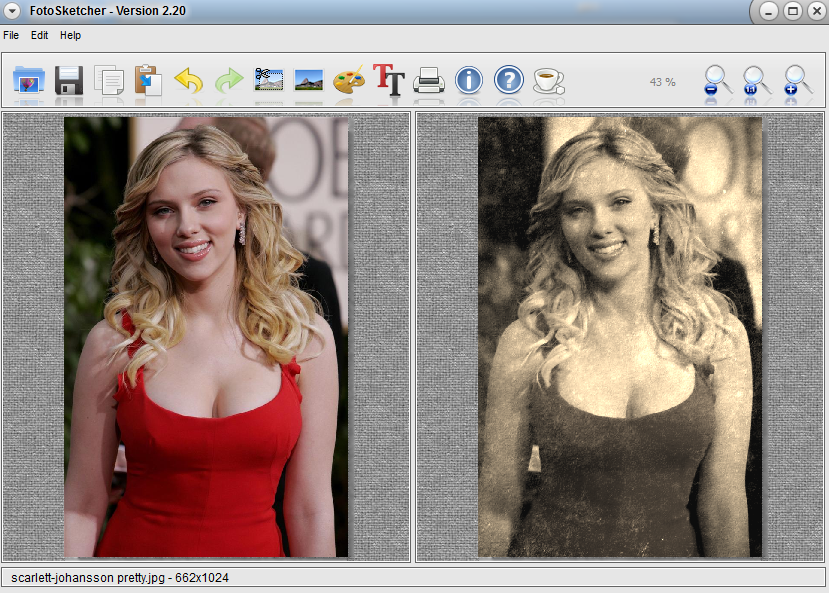The height and width of the screenshot is (593, 829).
Task: Paste from the clipboard using the paste icon
Action: pyautogui.click(x=148, y=80)
